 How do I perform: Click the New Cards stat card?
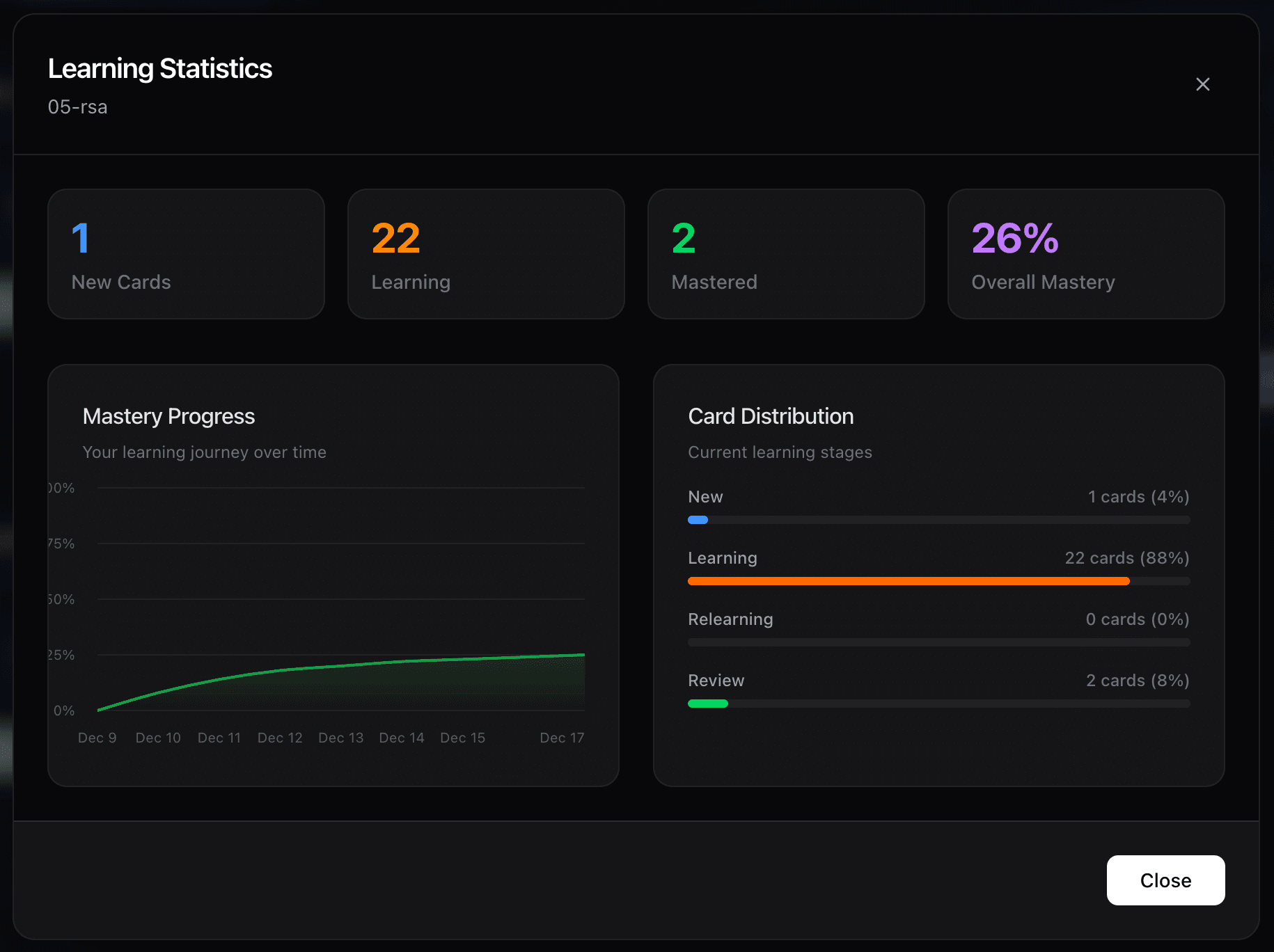coord(186,254)
